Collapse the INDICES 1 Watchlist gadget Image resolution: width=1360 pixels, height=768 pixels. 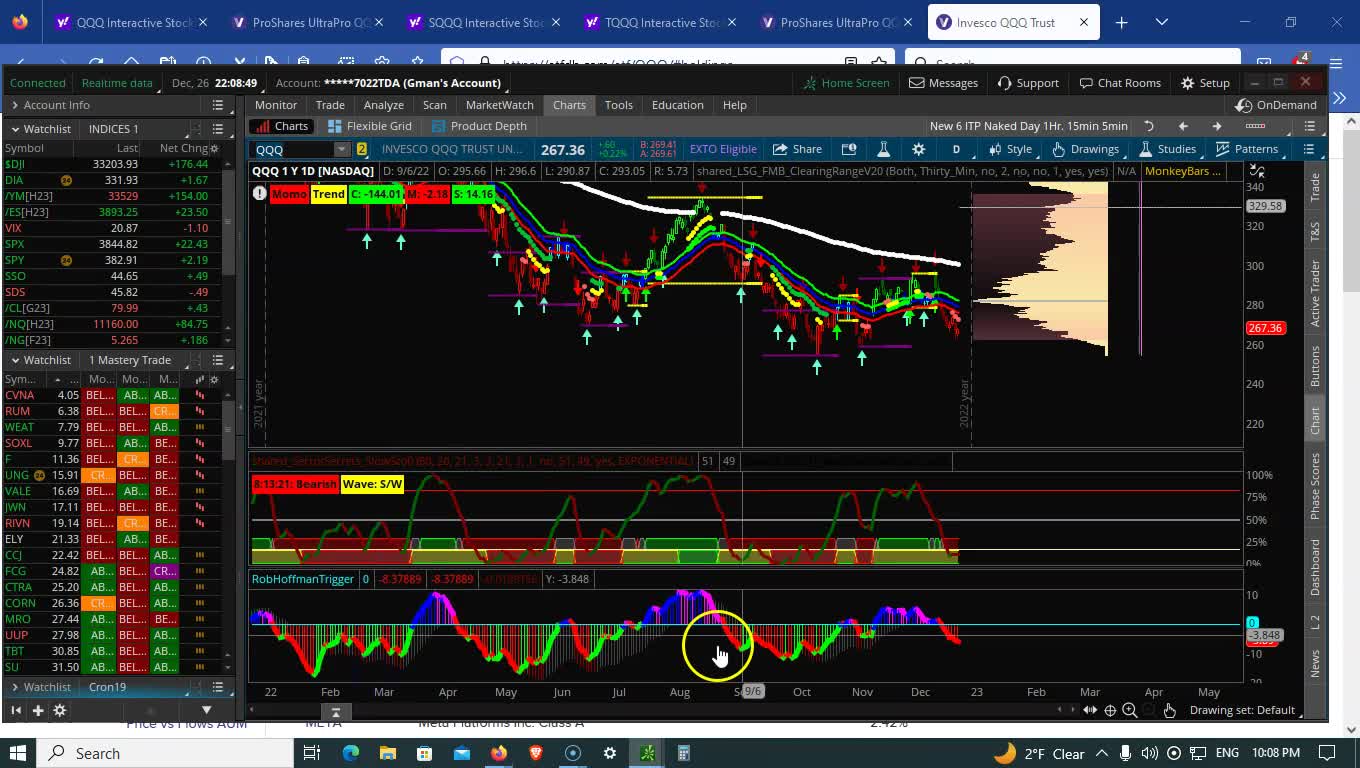pyautogui.click(x=14, y=129)
